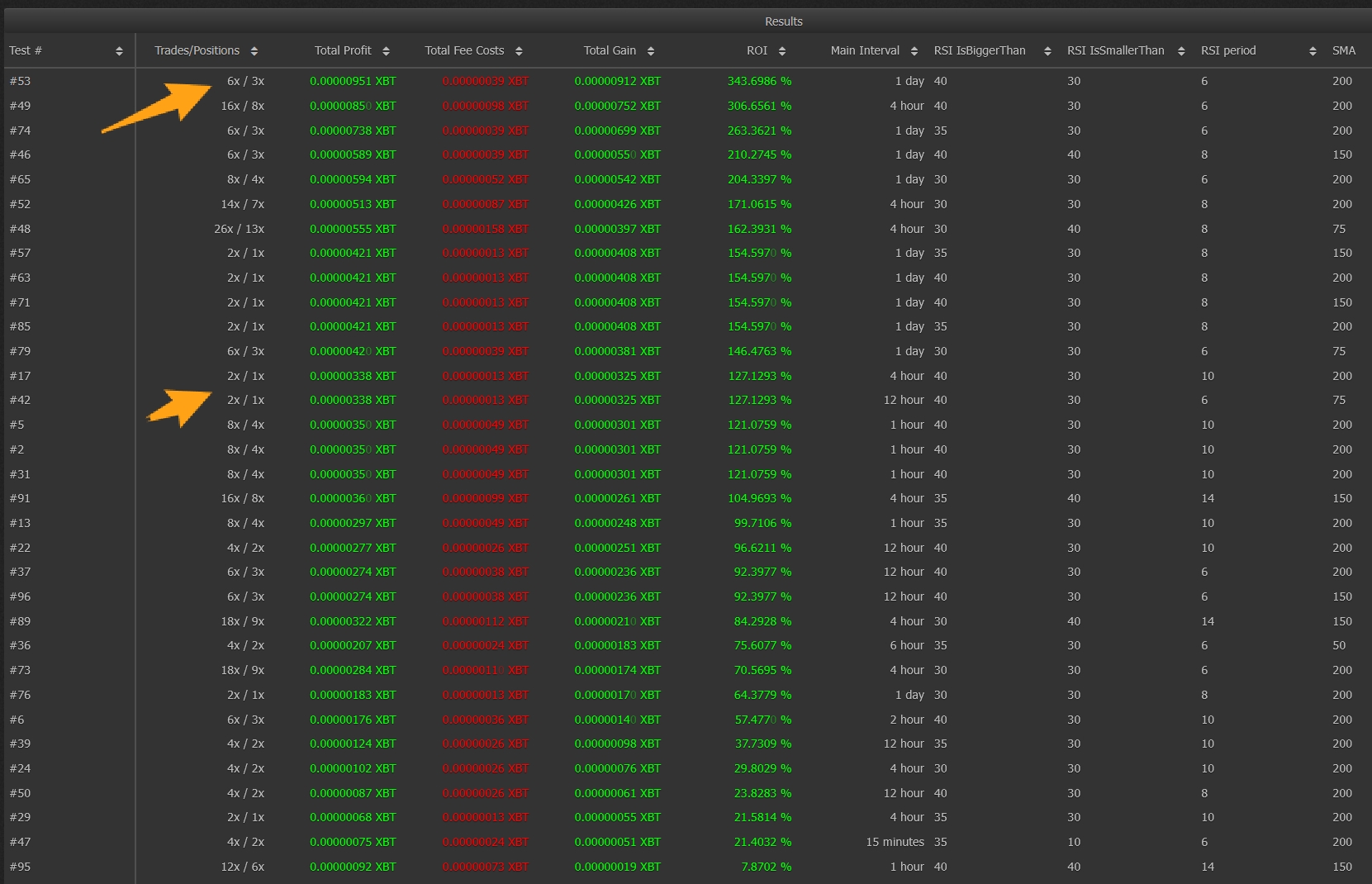Select test row #91
The image size is (1372, 884).
point(20,498)
